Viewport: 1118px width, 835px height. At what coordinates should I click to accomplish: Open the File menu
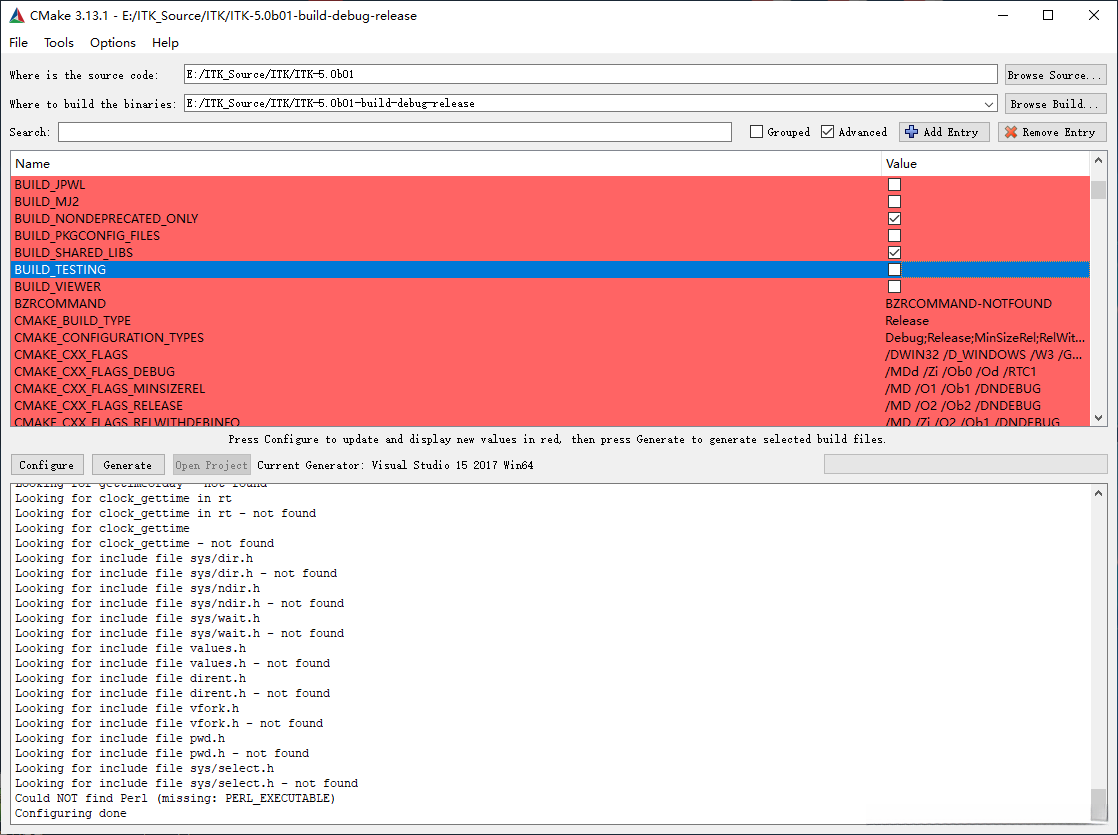[x=19, y=43]
